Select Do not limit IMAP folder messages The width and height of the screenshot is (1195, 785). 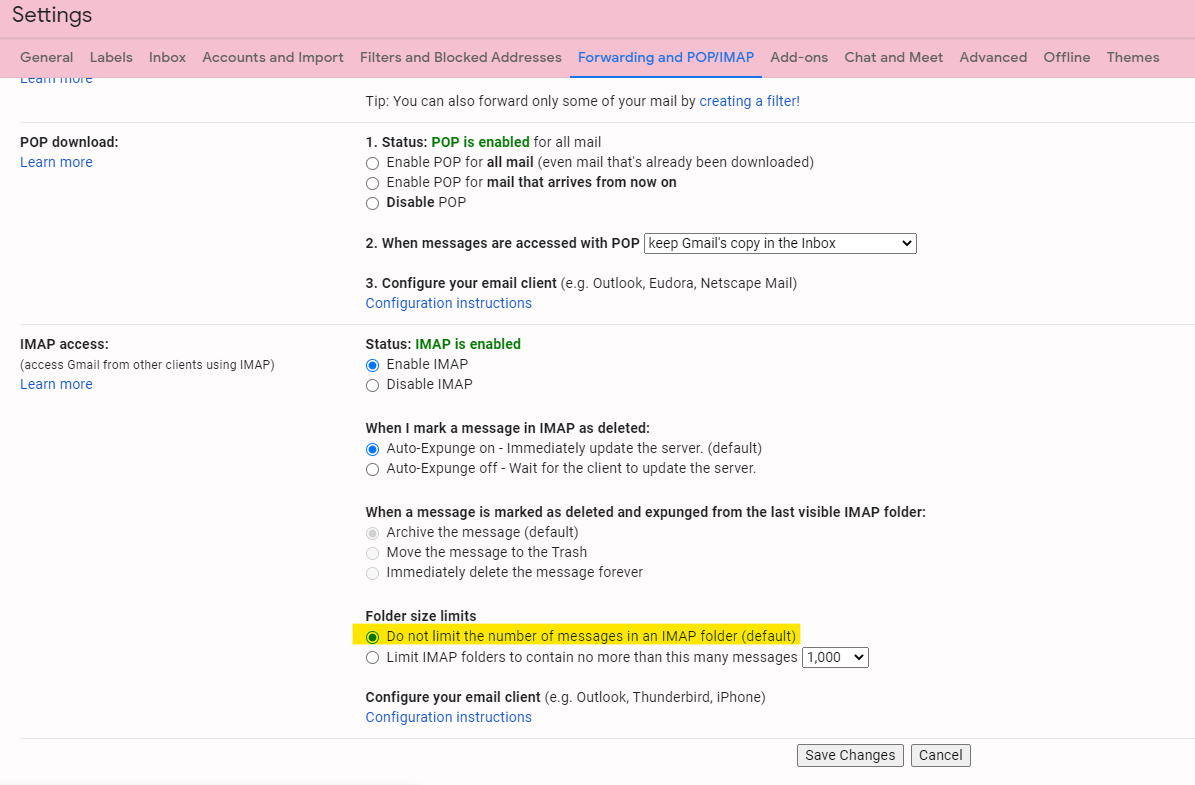tap(372, 637)
